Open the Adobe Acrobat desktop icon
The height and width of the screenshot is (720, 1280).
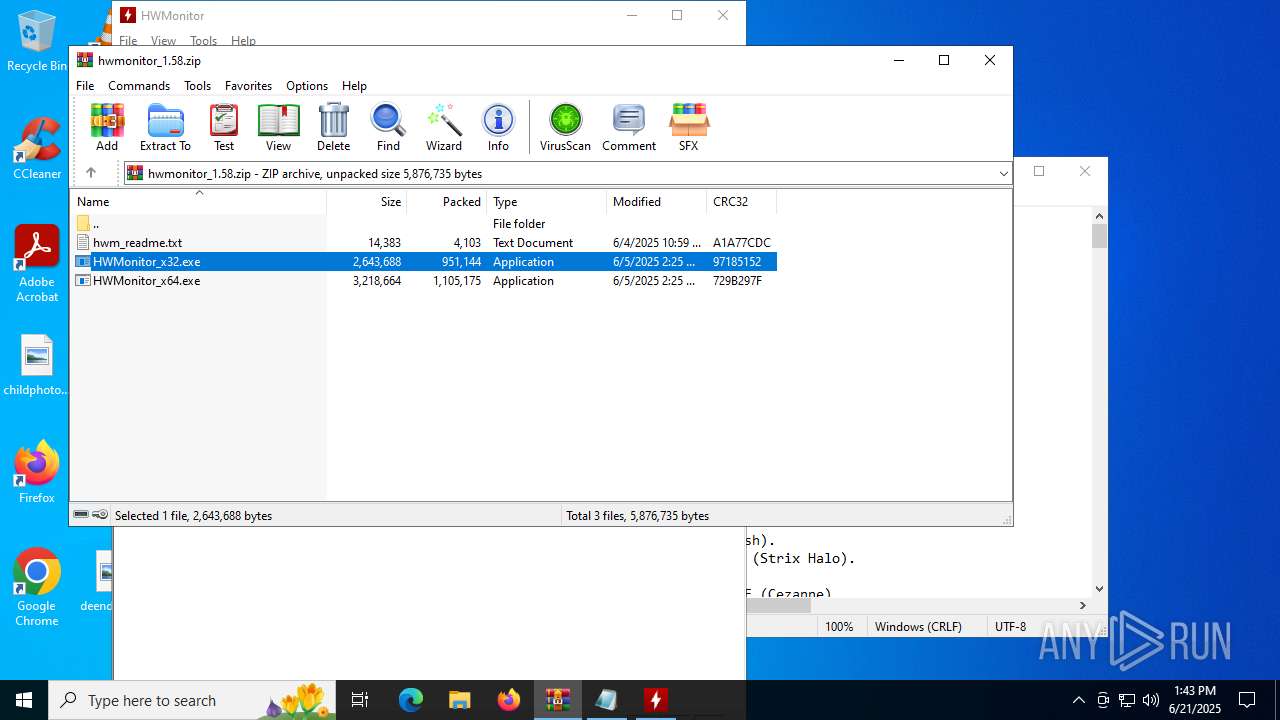click(37, 264)
